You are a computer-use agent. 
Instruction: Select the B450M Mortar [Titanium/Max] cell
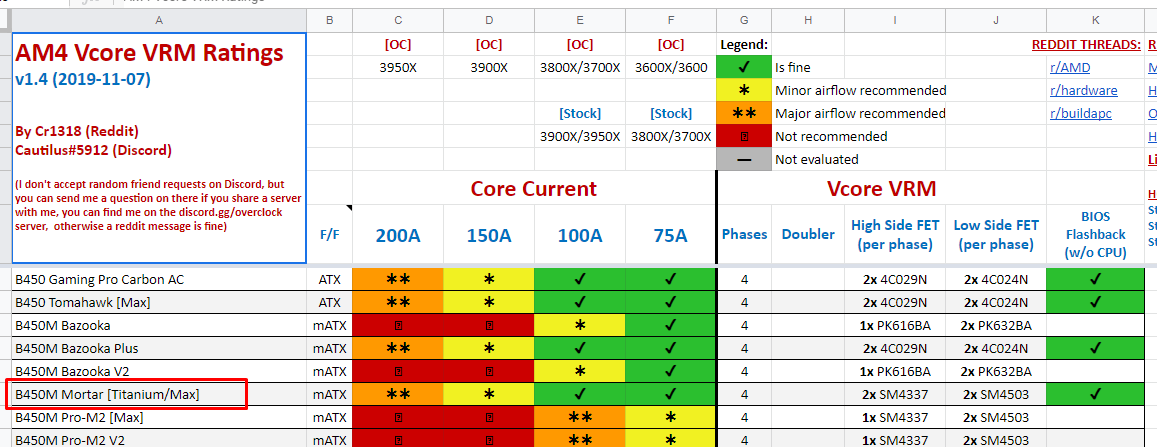coord(159,395)
